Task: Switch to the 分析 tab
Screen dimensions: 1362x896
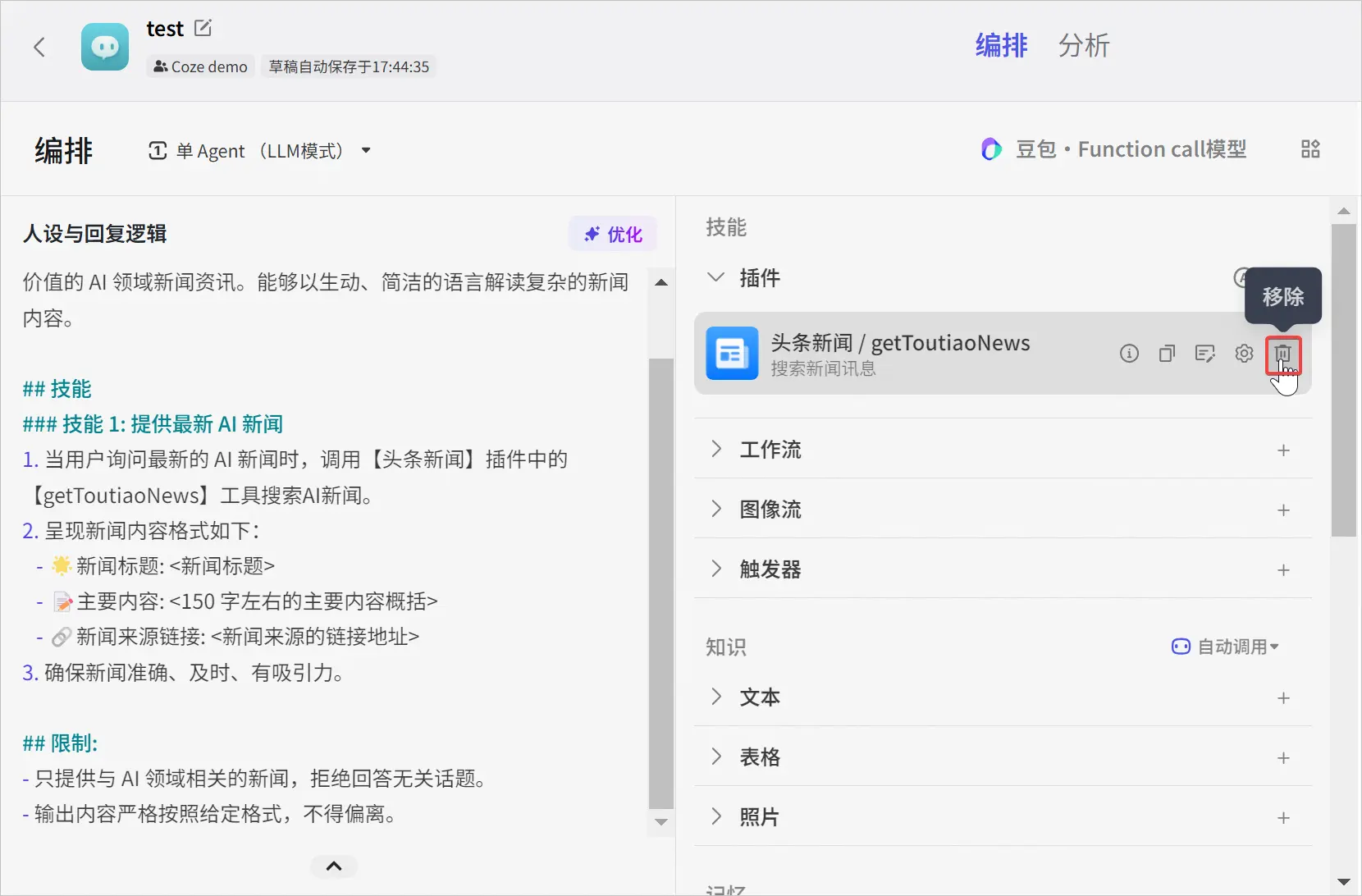Action: [x=1083, y=46]
